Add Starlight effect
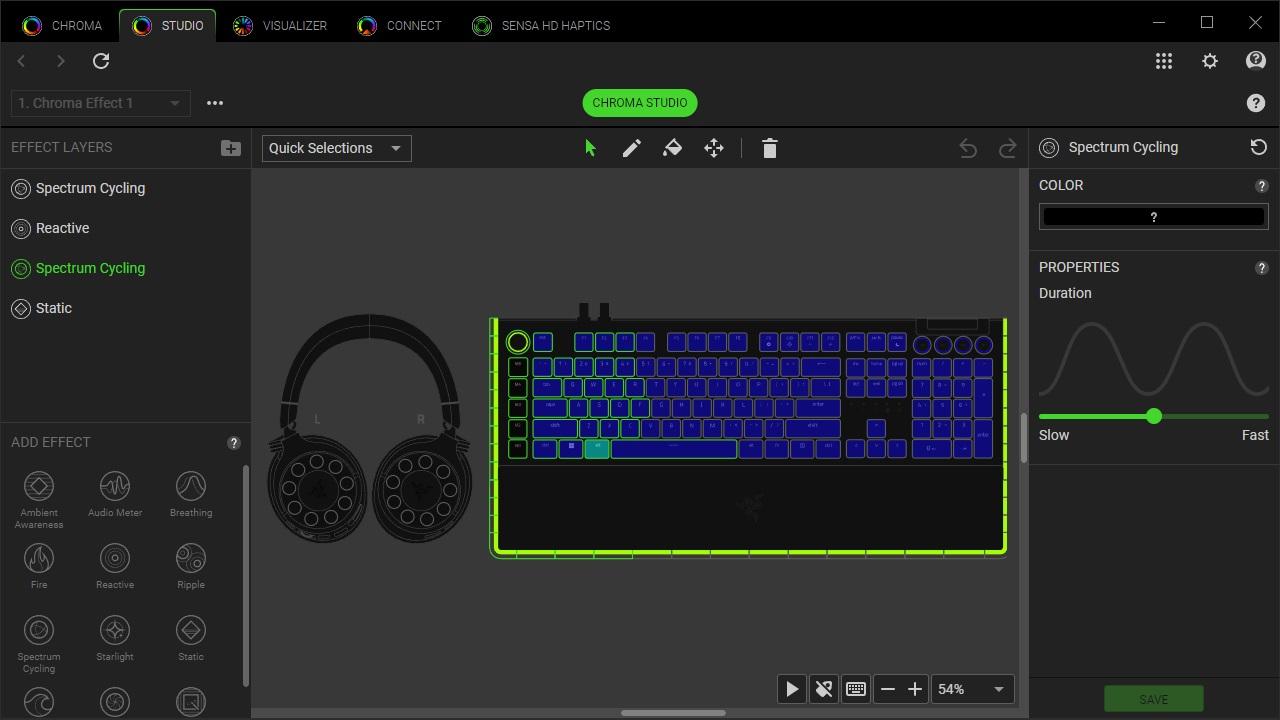This screenshot has width=1280, height=720. (115, 638)
